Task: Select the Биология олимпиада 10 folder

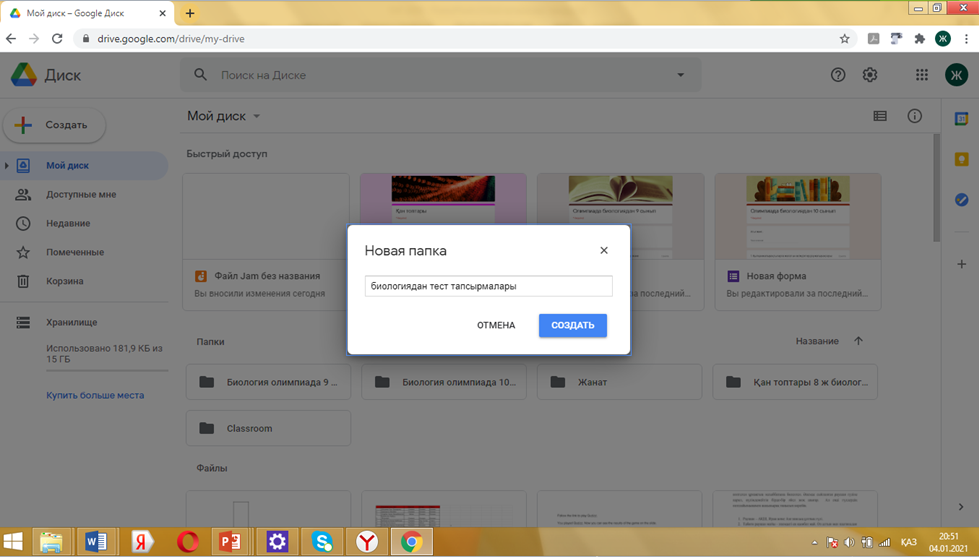Action: pyautogui.click(x=444, y=382)
